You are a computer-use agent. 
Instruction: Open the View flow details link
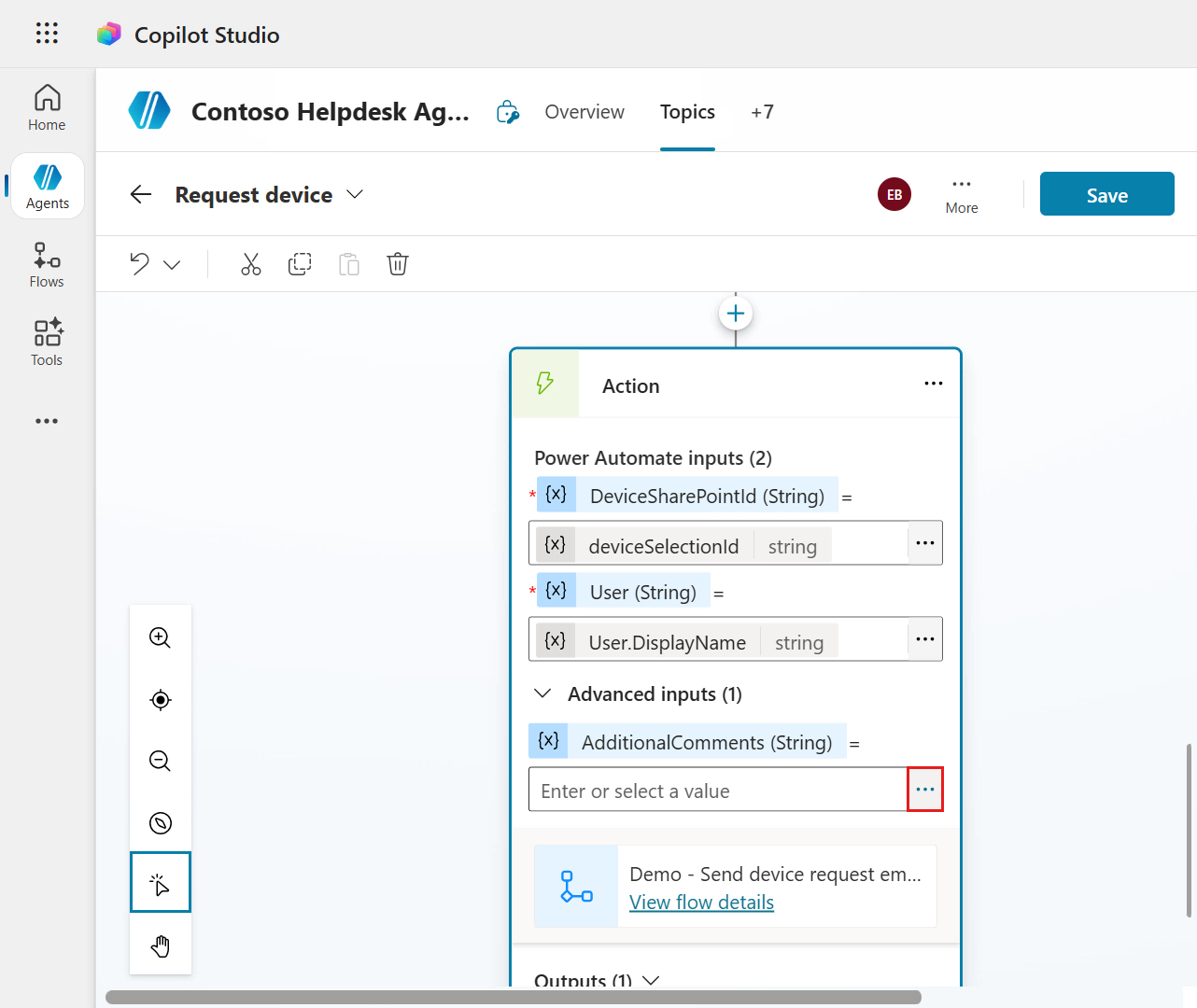[701, 903]
